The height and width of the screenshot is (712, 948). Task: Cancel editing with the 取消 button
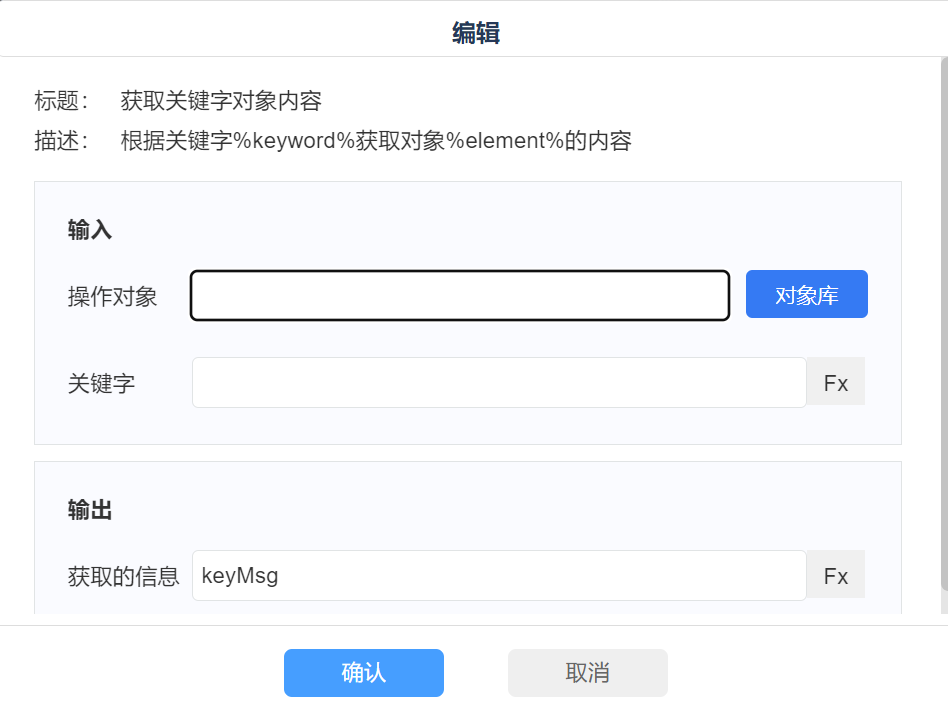tap(587, 673)
